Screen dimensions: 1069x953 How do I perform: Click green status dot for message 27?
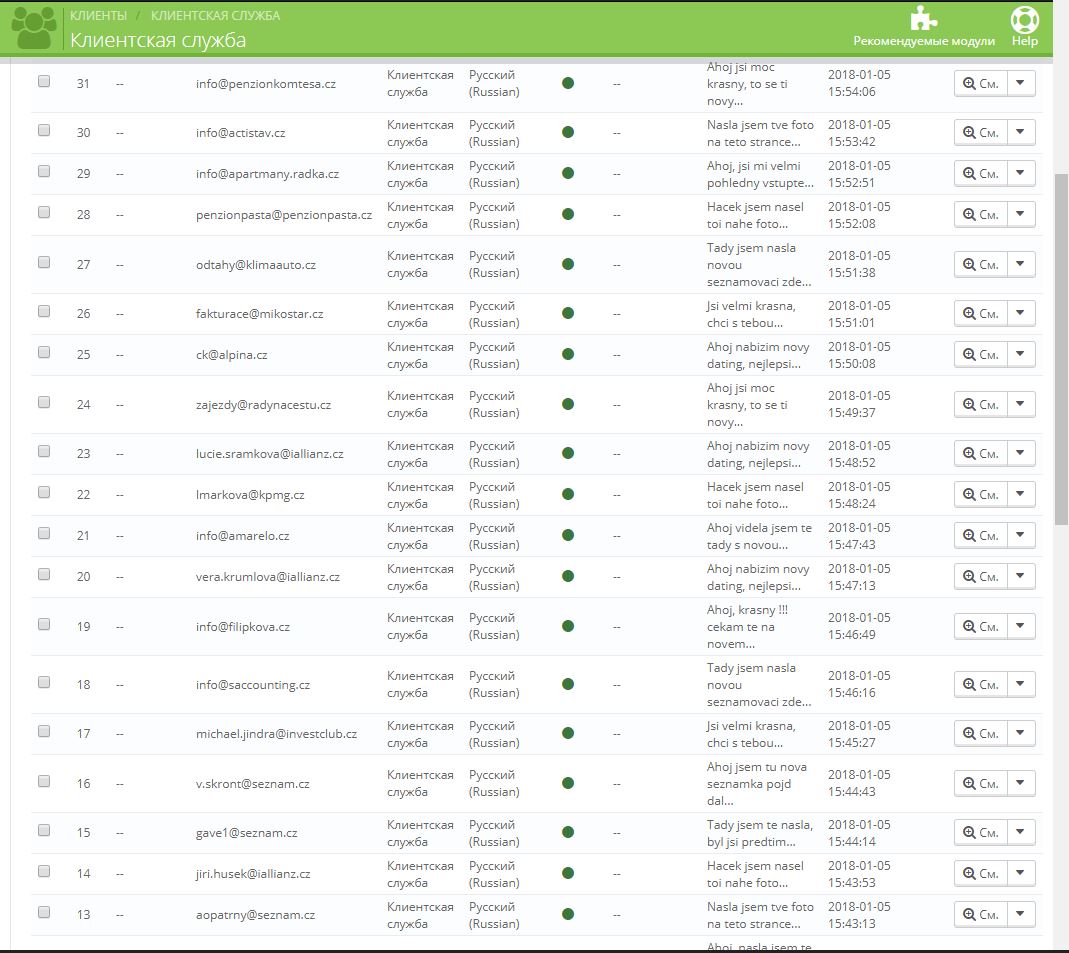coord(568,264)
